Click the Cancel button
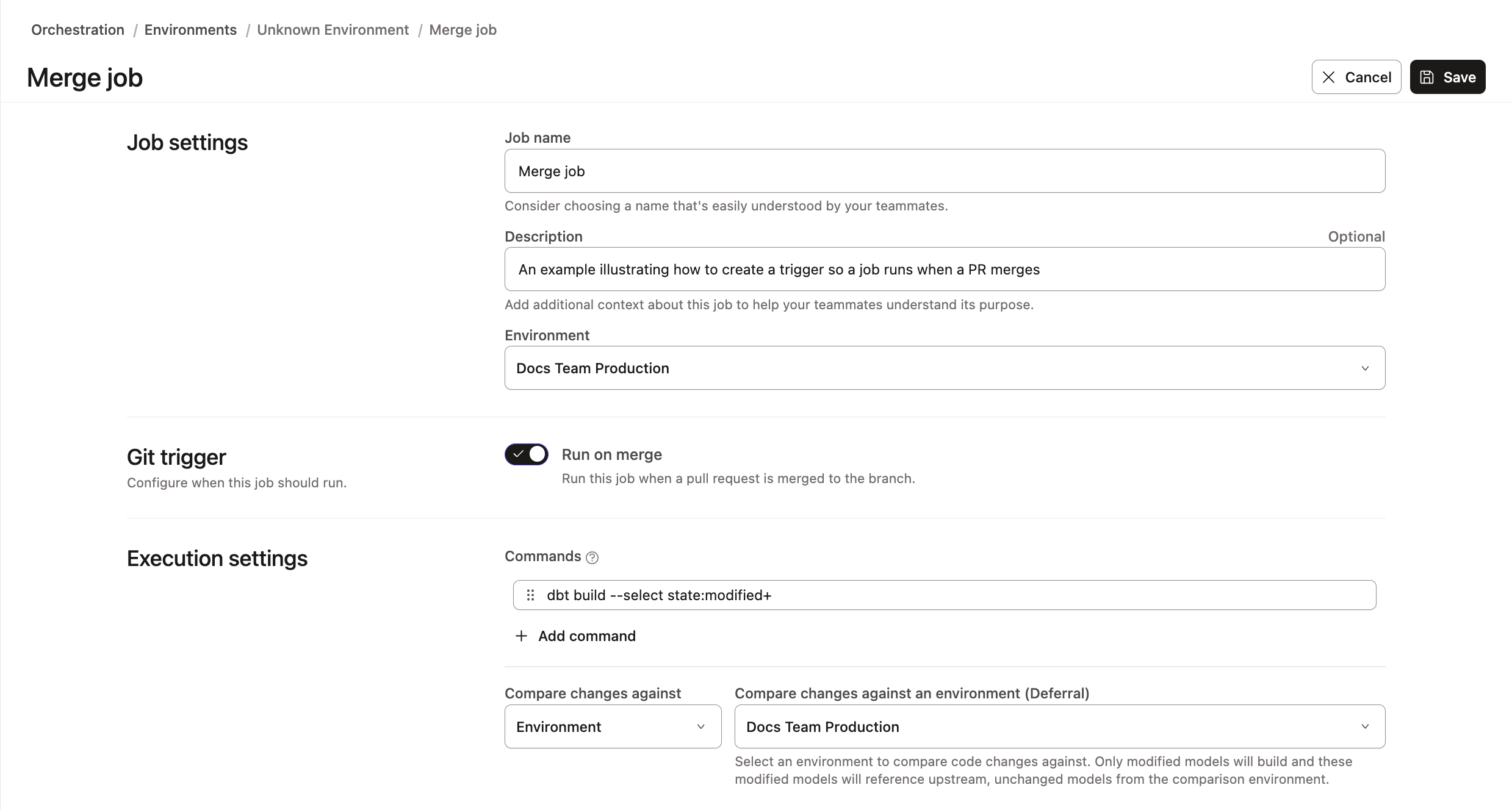1512x810 pixels. [1356, 77]
